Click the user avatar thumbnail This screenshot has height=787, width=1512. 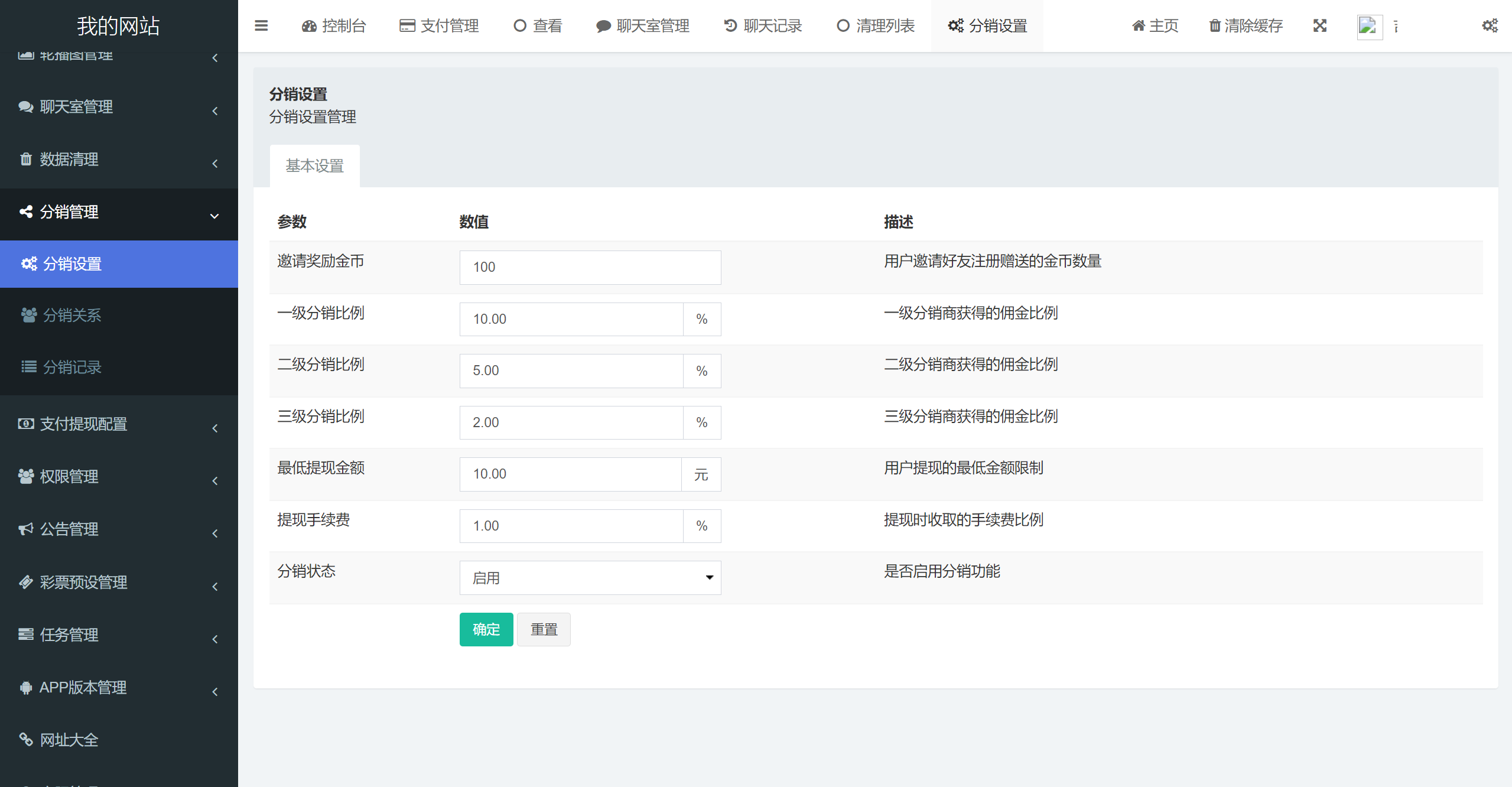(1369, 27)
